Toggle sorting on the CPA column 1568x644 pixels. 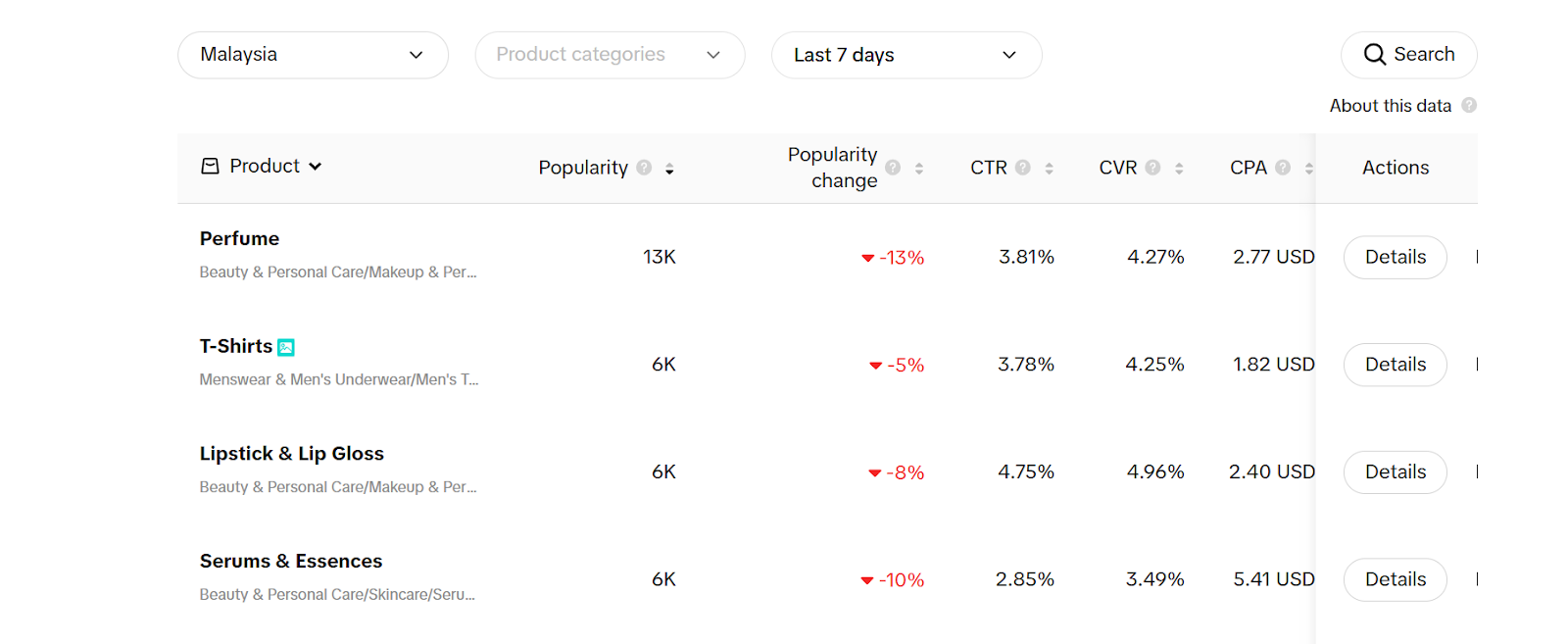pyautogui.click(x=1310, y=167)
